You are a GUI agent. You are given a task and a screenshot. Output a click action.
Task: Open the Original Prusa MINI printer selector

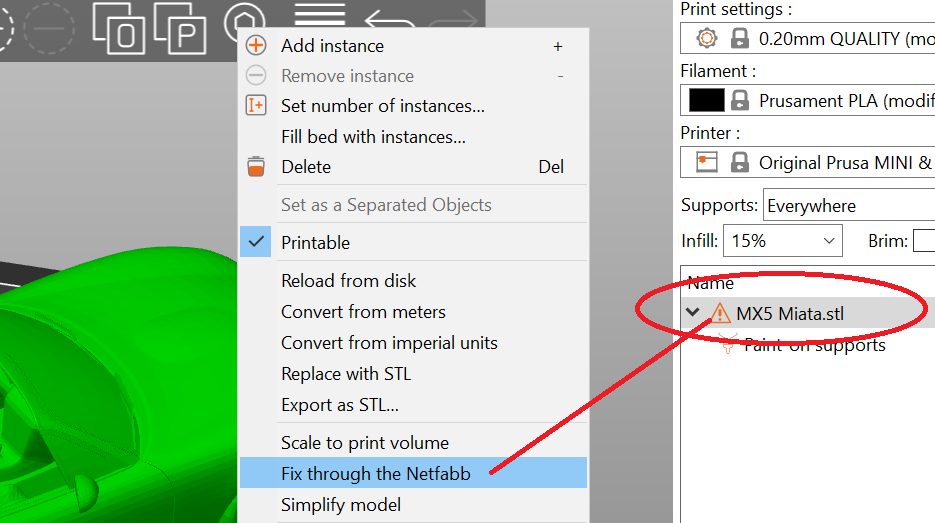point(845,162)
